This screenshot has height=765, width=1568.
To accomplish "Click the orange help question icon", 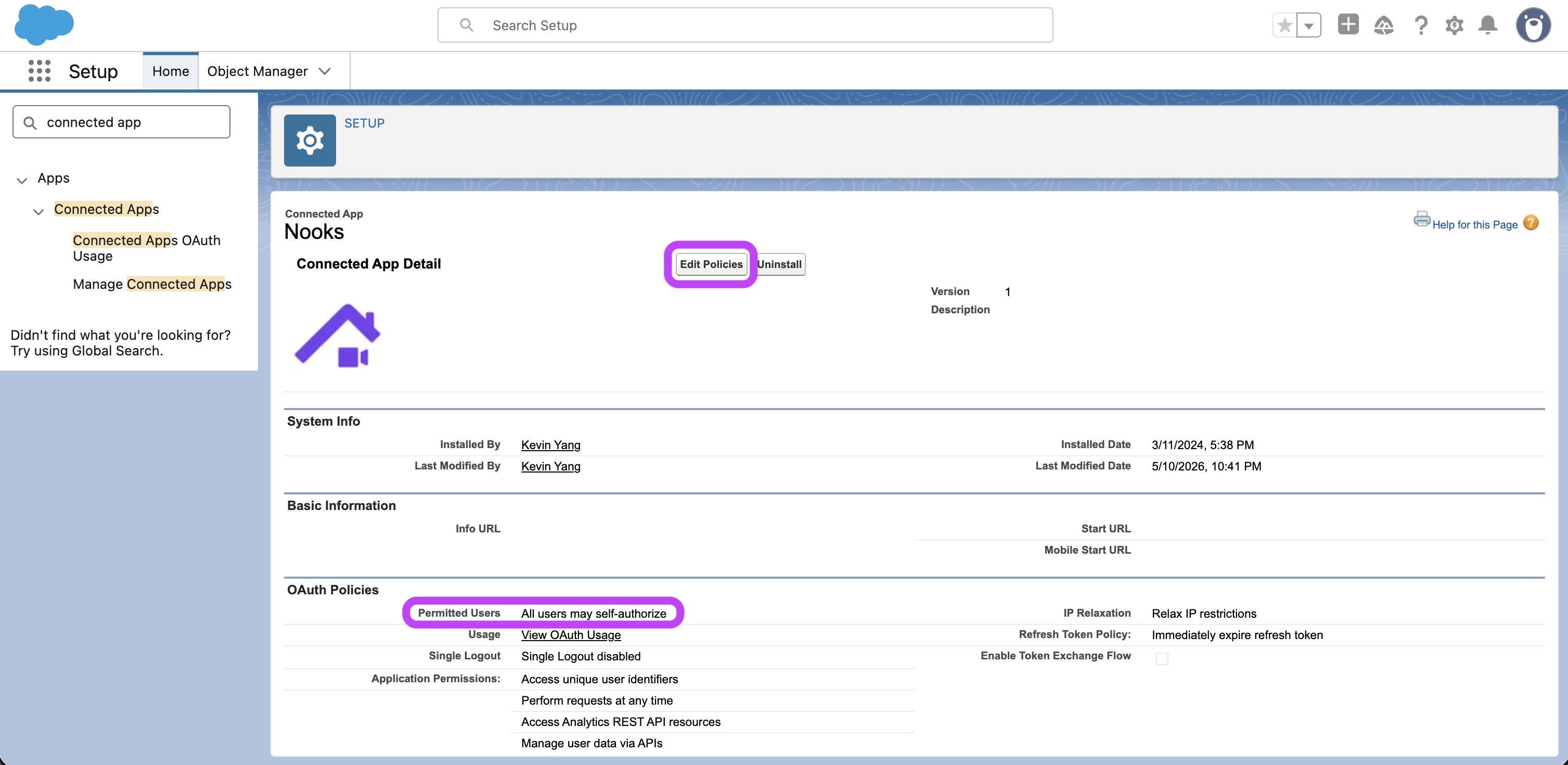I will (1531, 223).
